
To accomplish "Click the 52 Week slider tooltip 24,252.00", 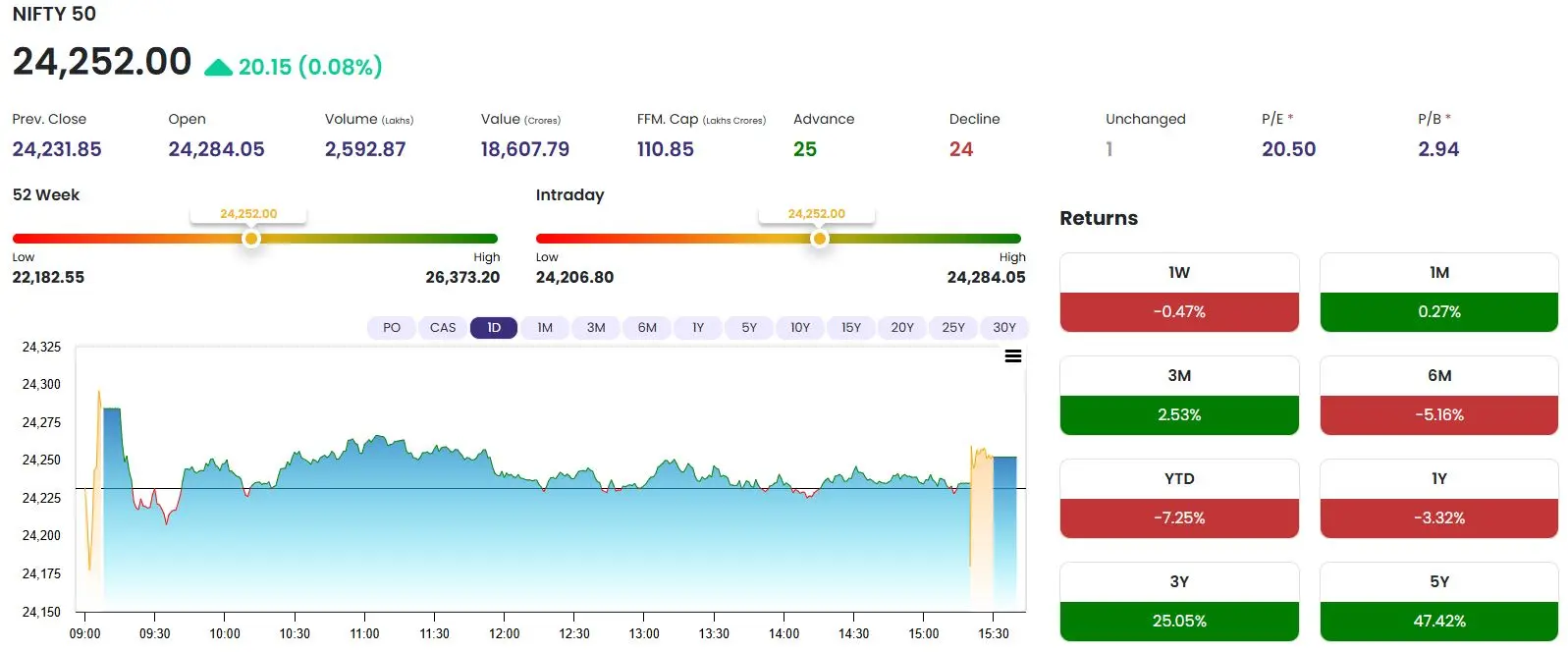I will pyautogui.click(x=248, y=214).
